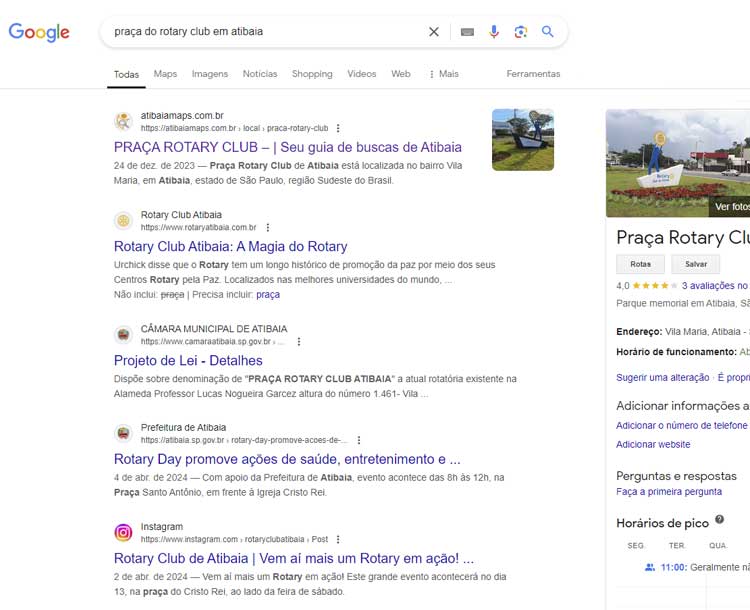Open the Web tab
Screen dimensions: 750x610
[x=400, y=74]
